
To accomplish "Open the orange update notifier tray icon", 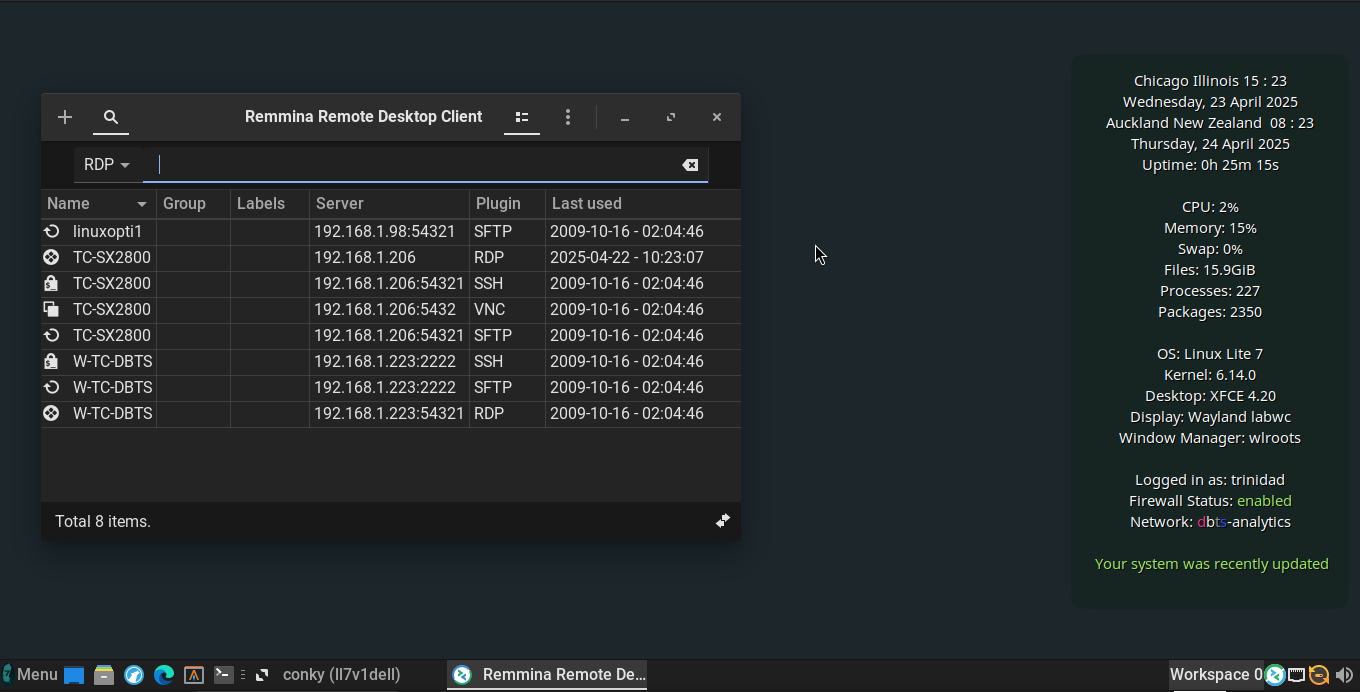I will pos(1319,675).
